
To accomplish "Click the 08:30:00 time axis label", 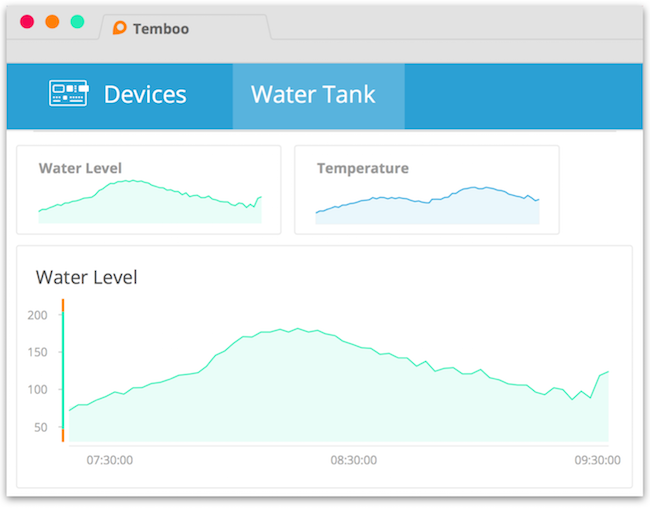I will click(354, 460).
